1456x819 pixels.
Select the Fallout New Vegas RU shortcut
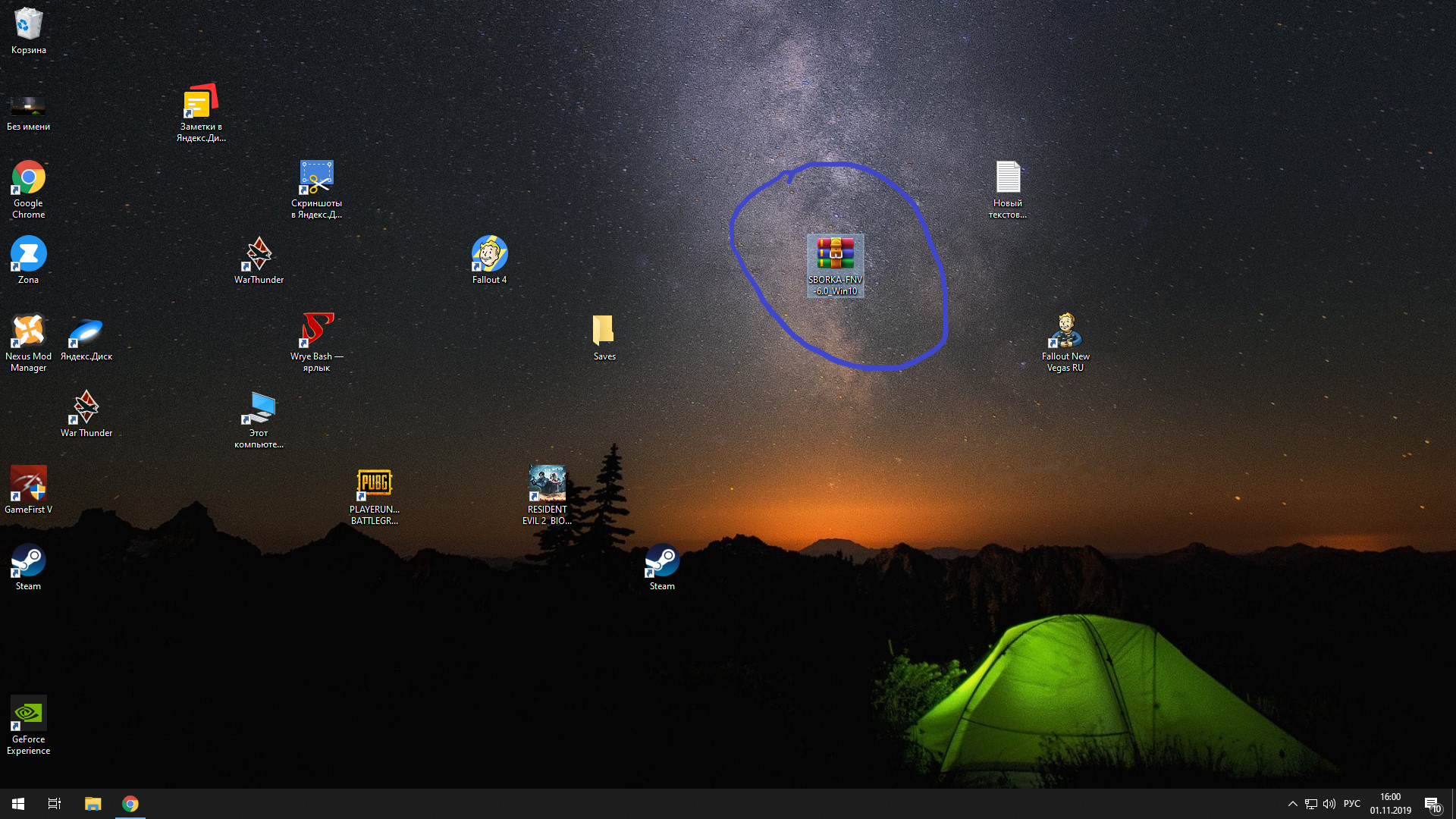(x=1065, y=331)
